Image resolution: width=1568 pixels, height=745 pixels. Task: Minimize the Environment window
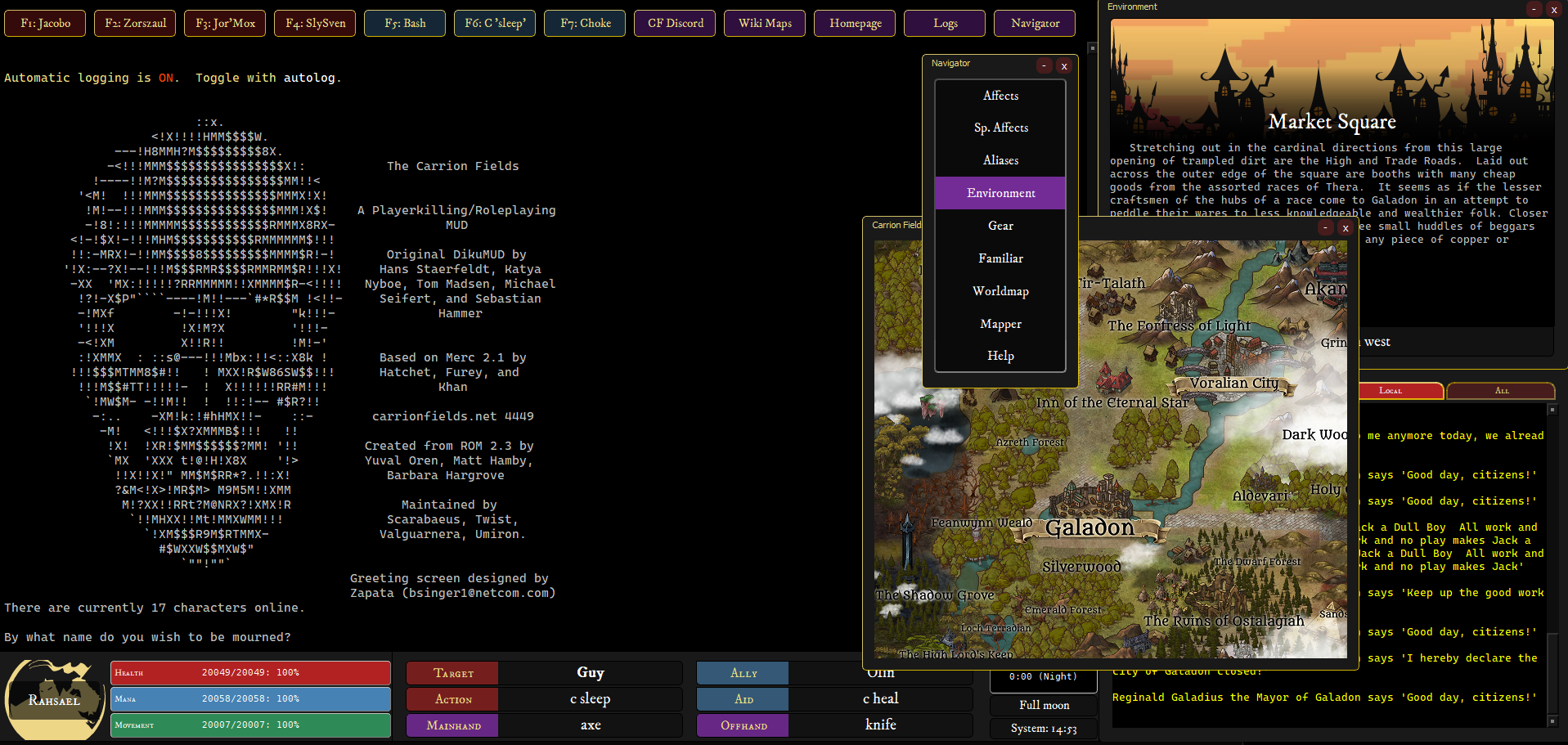click(x=1534, y=9)
